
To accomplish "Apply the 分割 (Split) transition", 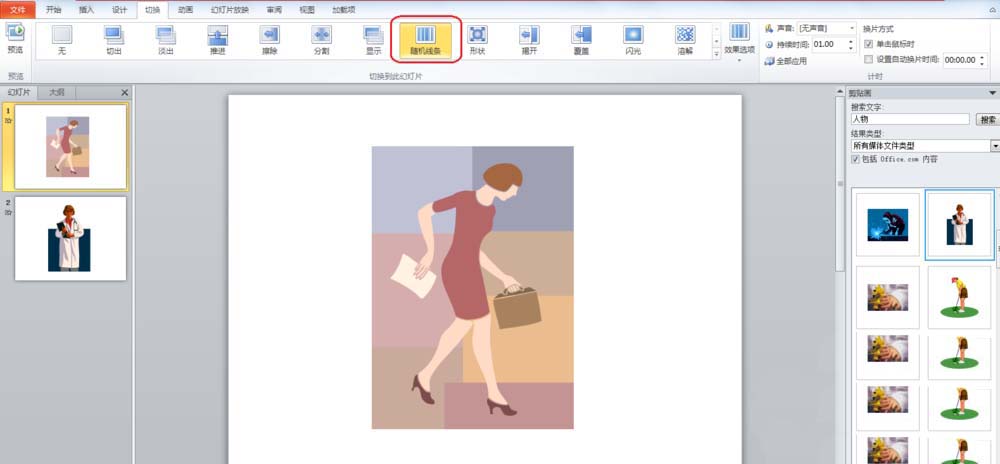I will (321, 40).
